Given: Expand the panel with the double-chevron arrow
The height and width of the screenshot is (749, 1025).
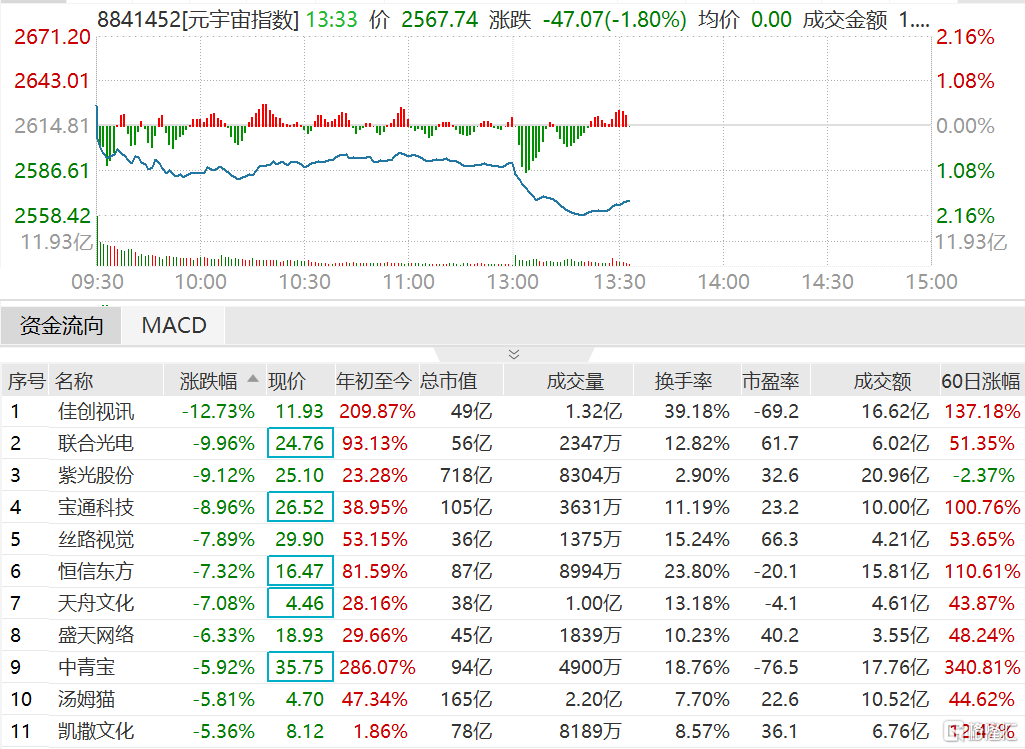Looking at the screenshot, I should pos(514,354).
